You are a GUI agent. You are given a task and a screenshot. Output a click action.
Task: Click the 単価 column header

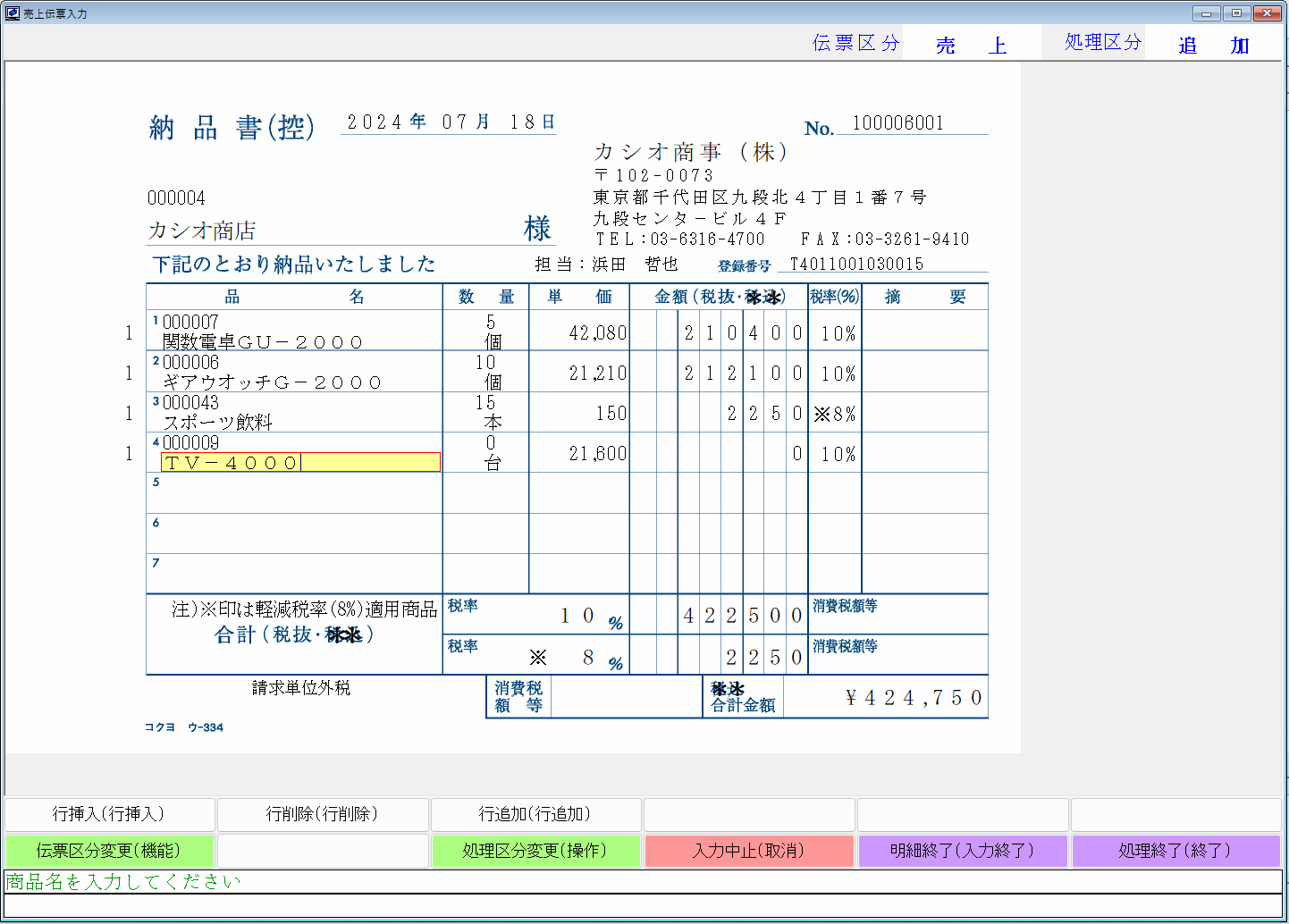[x=579, y=297]
